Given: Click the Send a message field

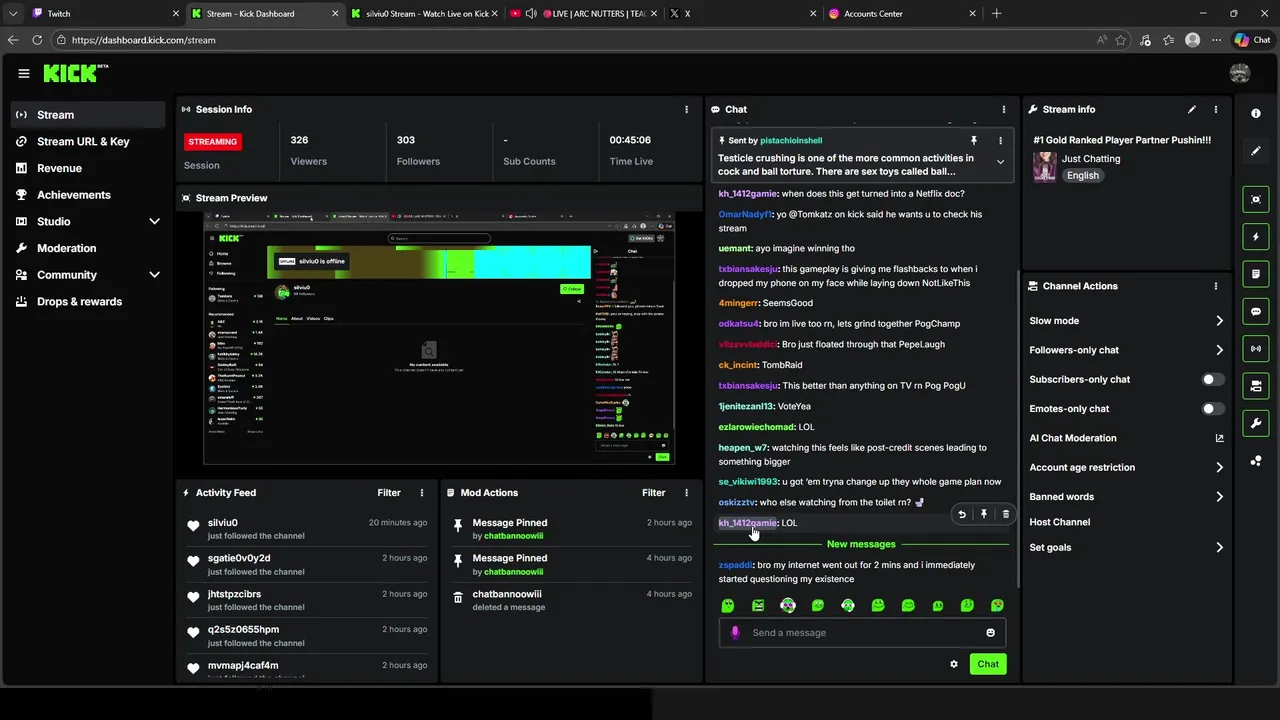Looking at the screenshot, I should point(861,632).
